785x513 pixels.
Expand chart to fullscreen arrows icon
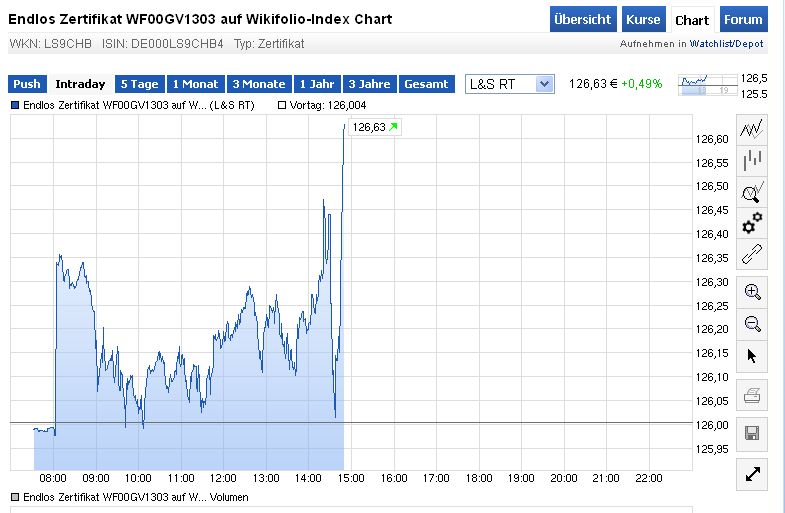coord(751,474)
